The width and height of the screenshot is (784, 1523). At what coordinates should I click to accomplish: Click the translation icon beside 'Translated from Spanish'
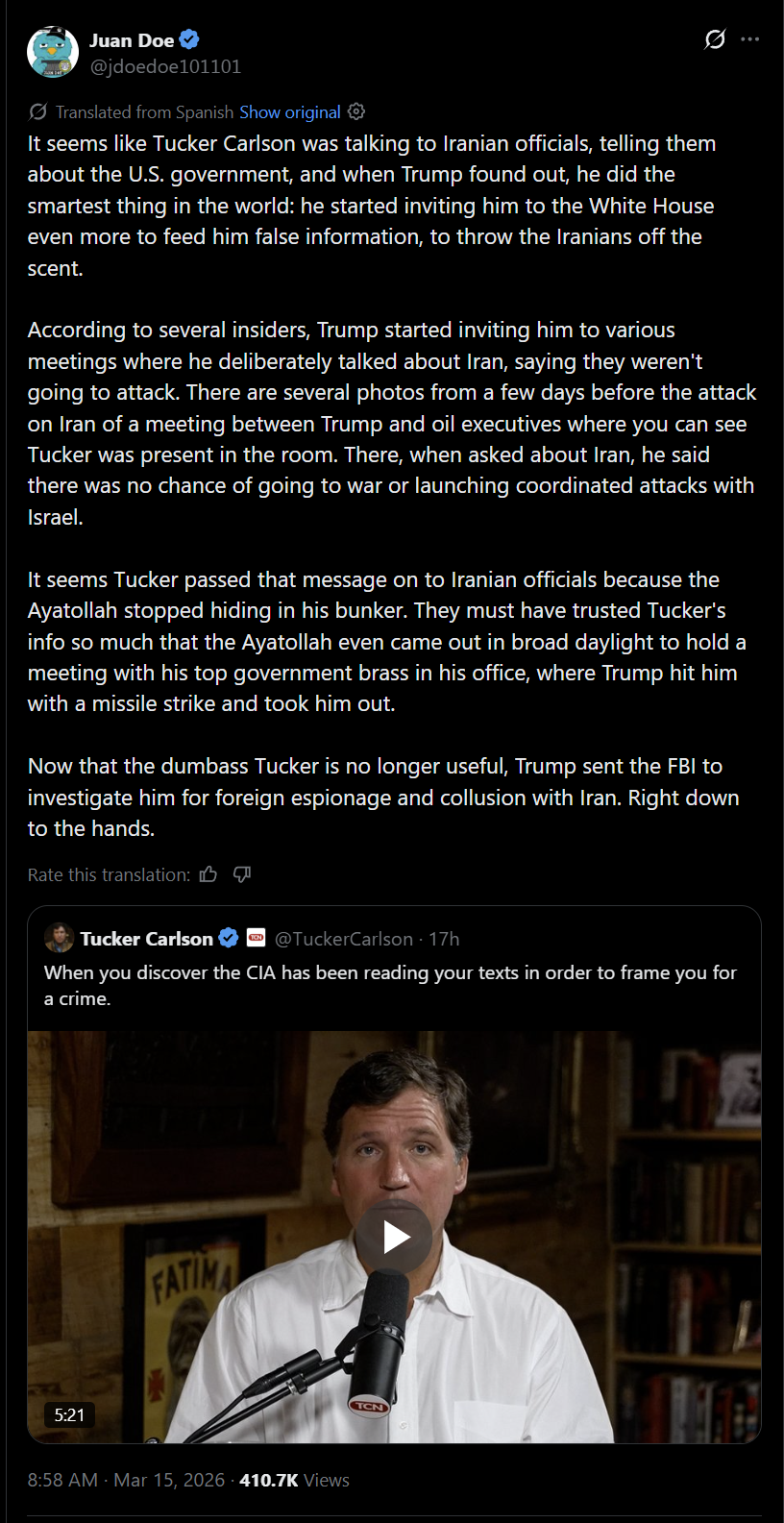point(38,112)
